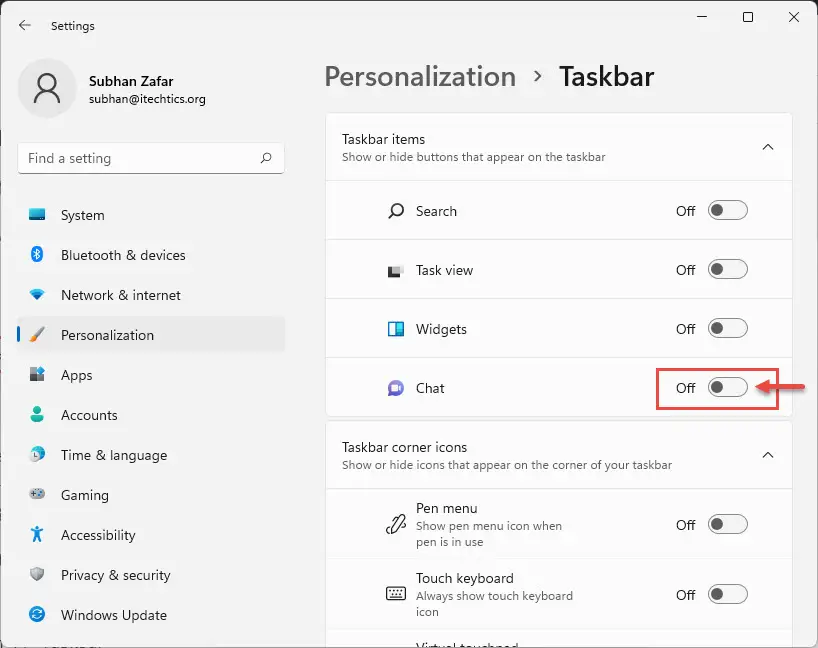Image resolution: width=818 pixels, height=648 pixels.
Task: Open Accounts settings
Action: tap(151, 415)
